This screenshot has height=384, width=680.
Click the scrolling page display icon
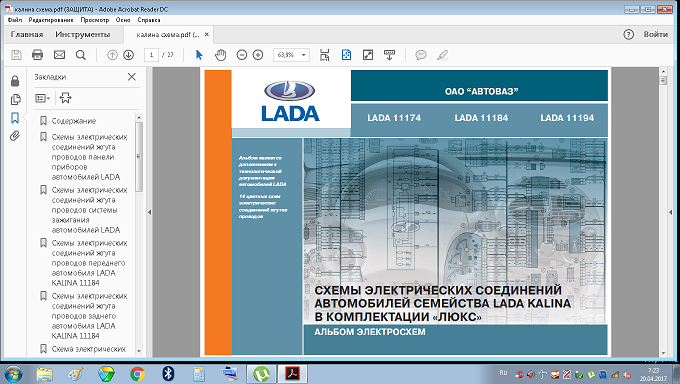tap(325, 55)
